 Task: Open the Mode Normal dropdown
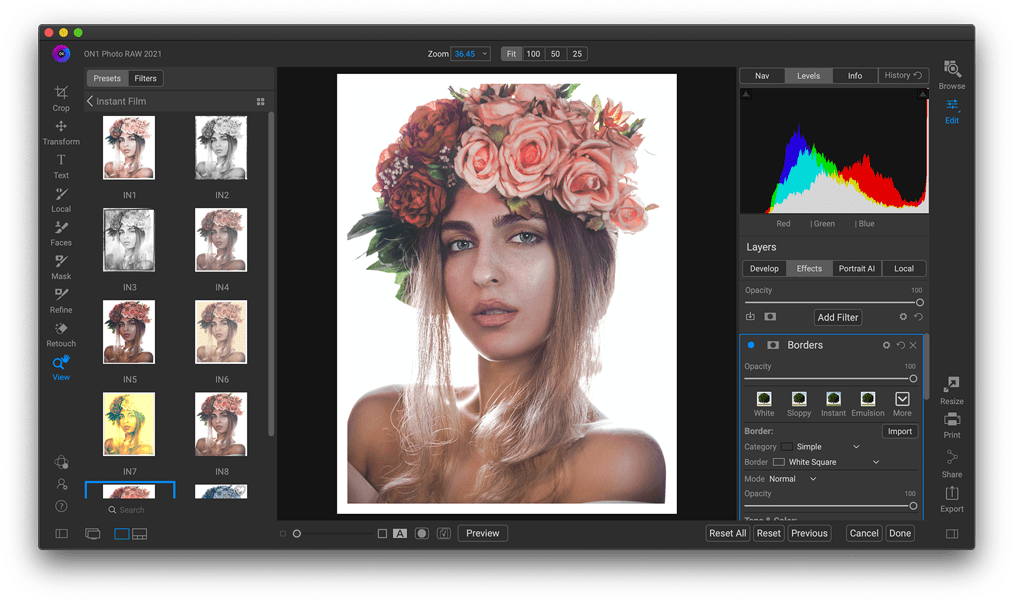tap(792, 479)
